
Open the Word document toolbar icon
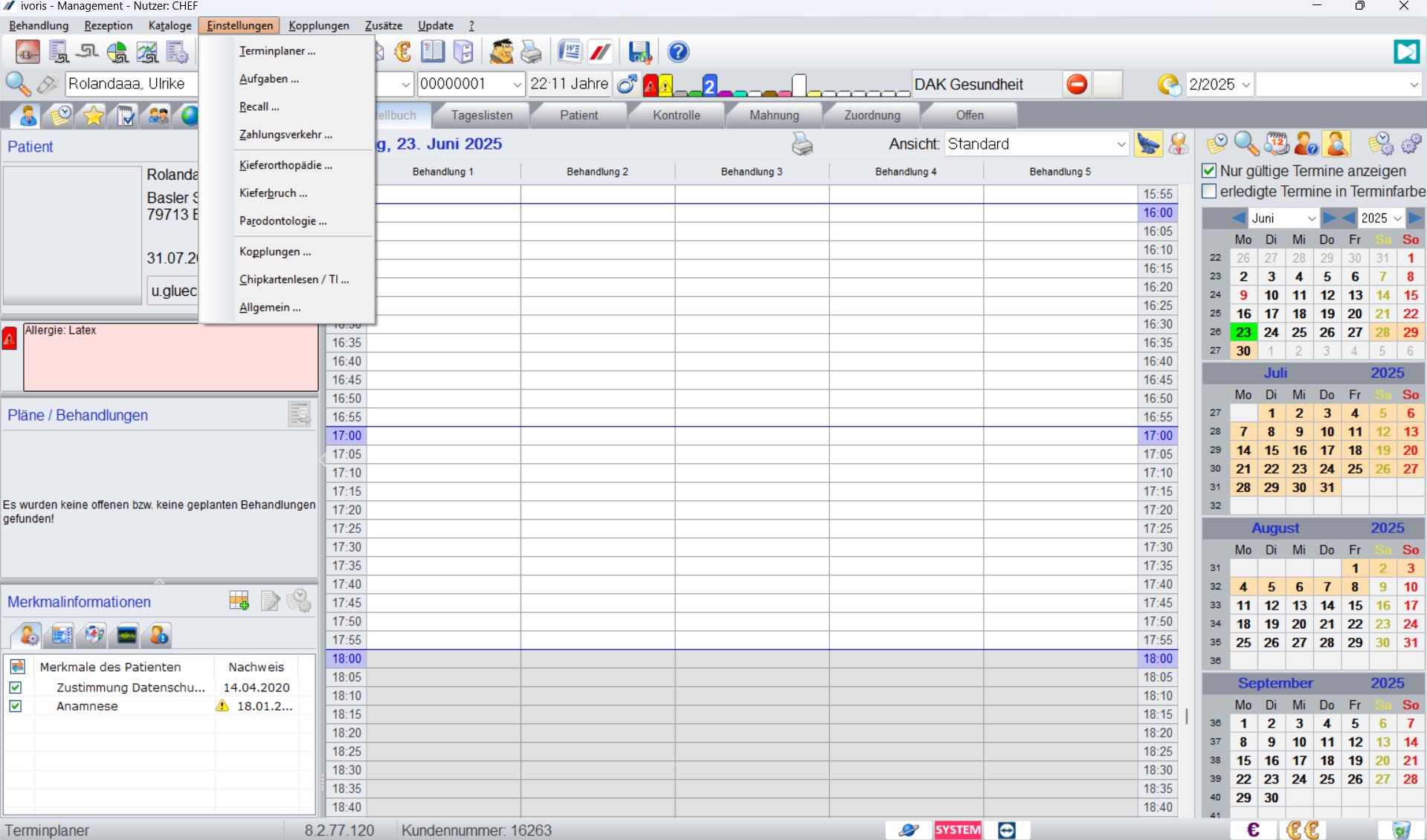click(570, 52)
